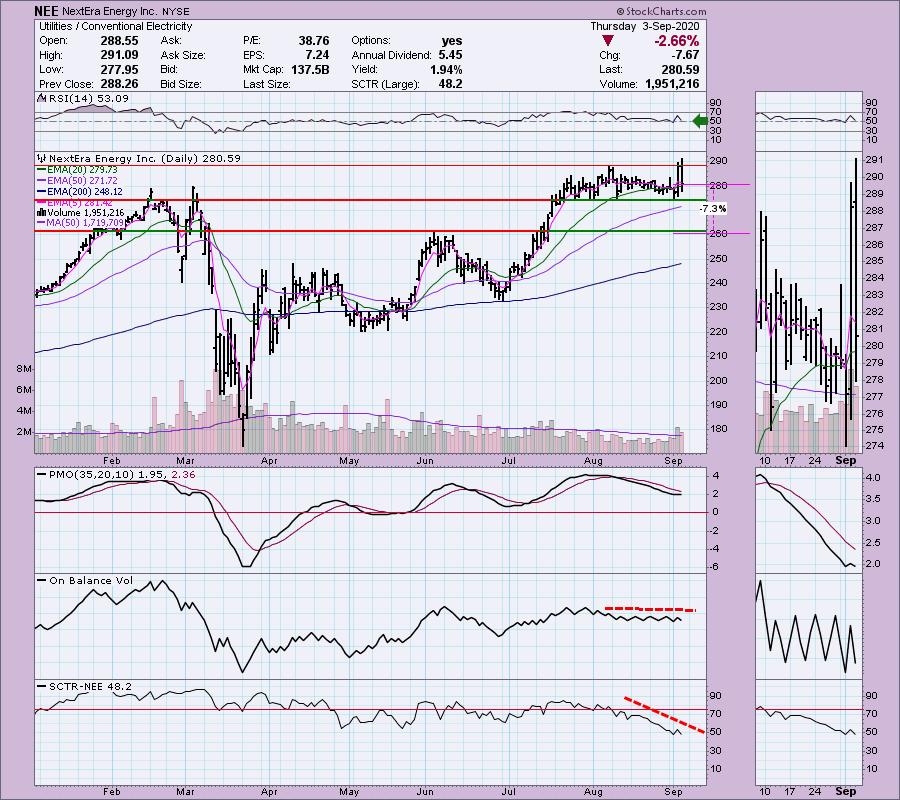Click the Mkt Cap value 137.5B

(x=310, y=69)
